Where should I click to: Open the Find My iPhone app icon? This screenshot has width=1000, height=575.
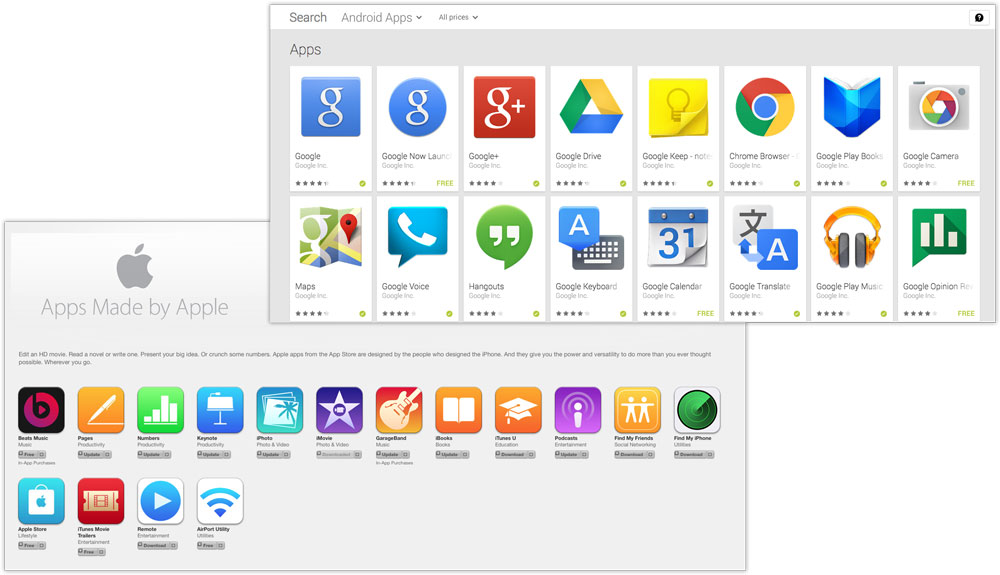click(697, 410)
